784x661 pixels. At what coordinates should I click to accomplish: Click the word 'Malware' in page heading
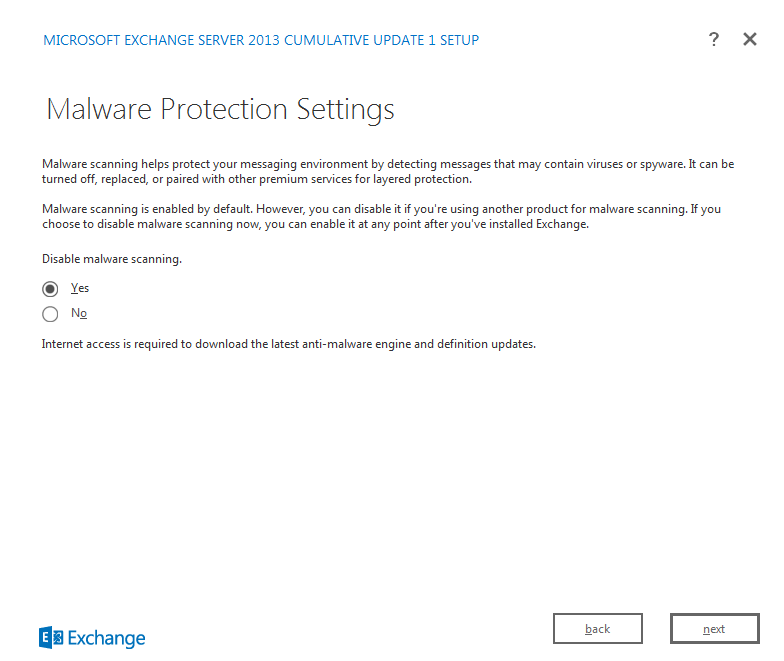tap(97, 109)
